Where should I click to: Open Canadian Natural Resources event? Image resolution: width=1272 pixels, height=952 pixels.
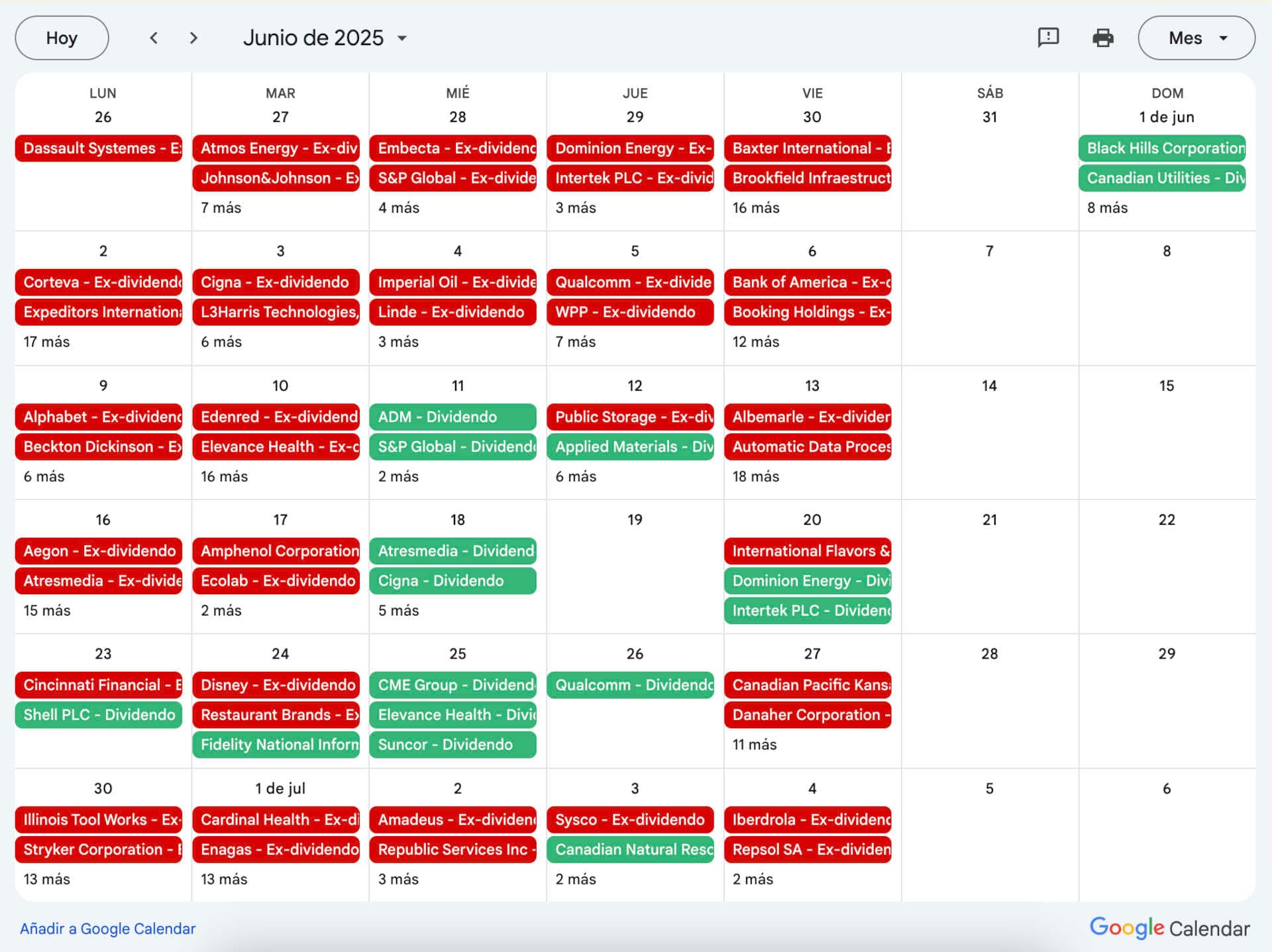(x=631, y=849)
